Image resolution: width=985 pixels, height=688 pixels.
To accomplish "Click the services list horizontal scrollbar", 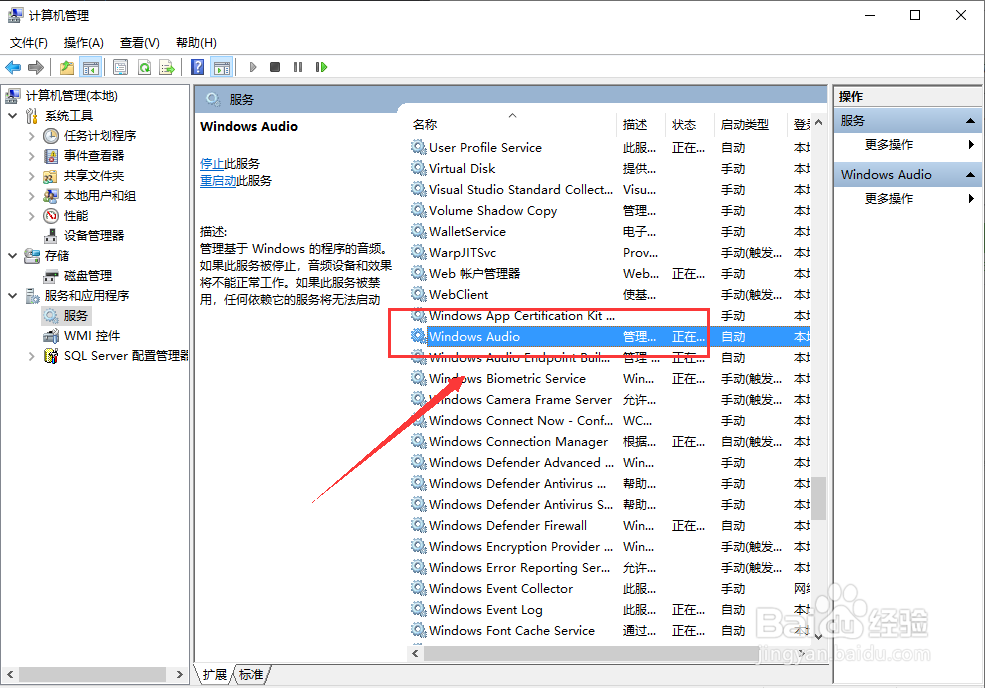I will 592,653.
